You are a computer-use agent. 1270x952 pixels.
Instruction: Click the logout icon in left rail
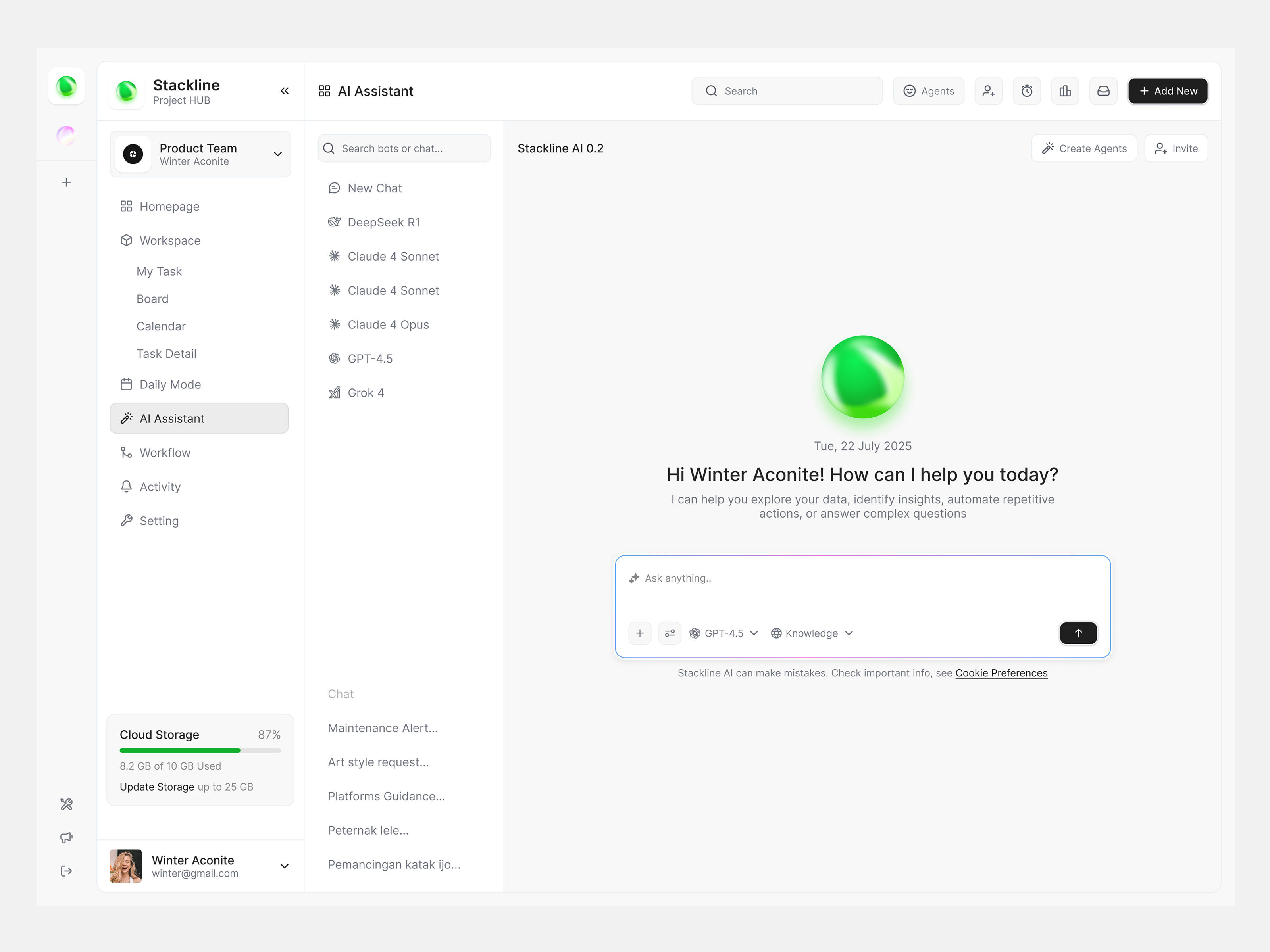pos(67,871)
